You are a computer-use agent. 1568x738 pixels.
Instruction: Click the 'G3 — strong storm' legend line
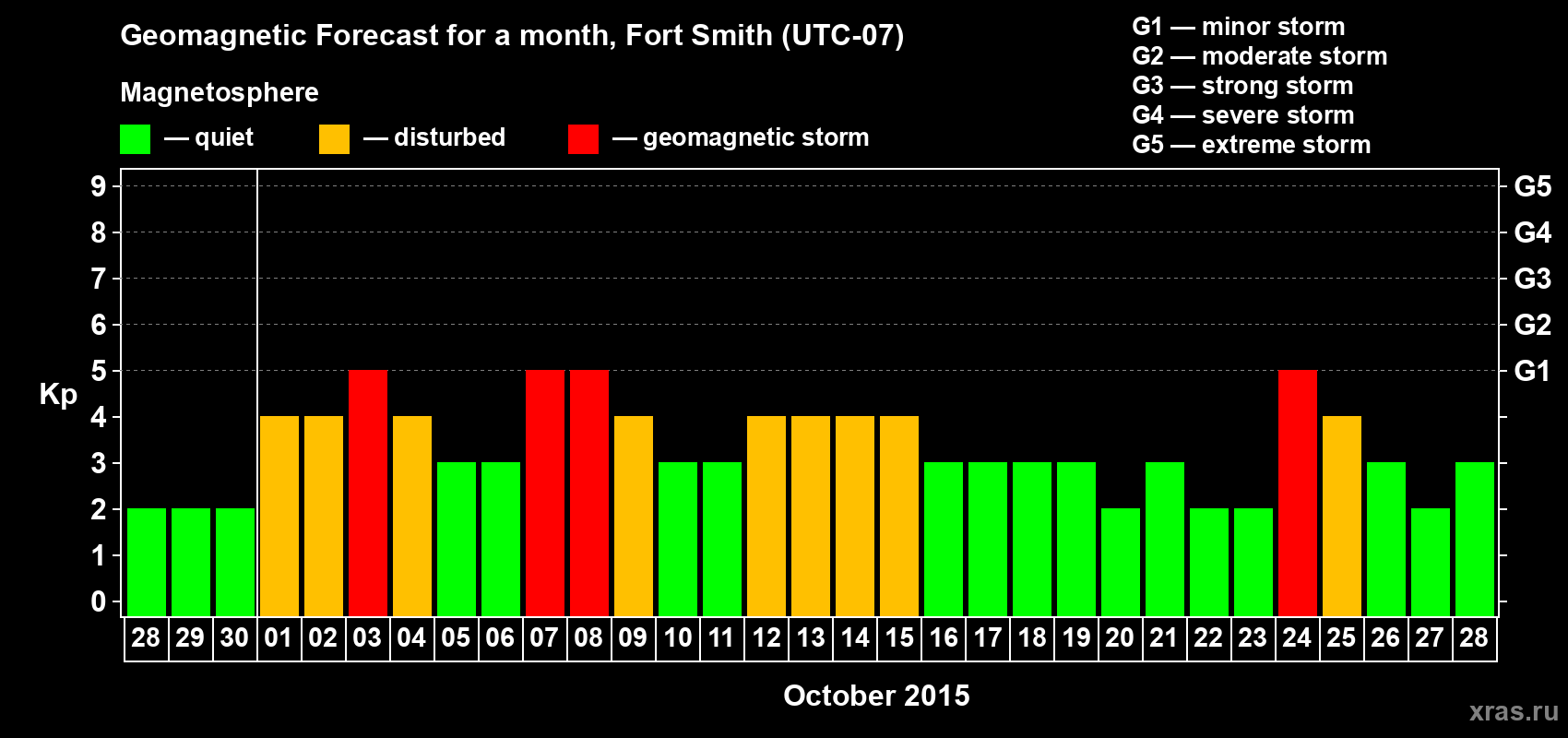[x=1242, y=86]
